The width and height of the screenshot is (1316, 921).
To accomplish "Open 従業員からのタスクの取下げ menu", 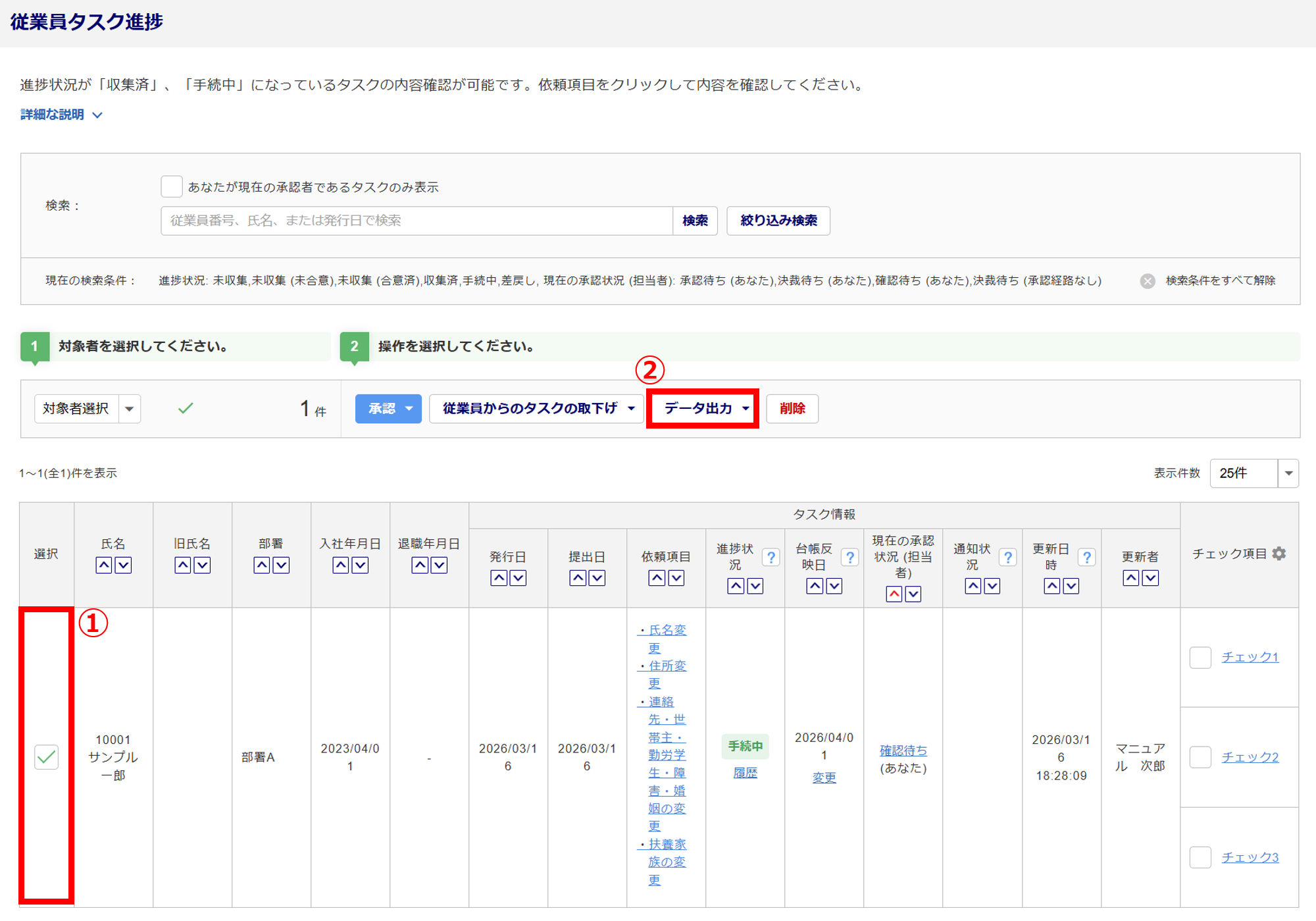I will point(536,408).
